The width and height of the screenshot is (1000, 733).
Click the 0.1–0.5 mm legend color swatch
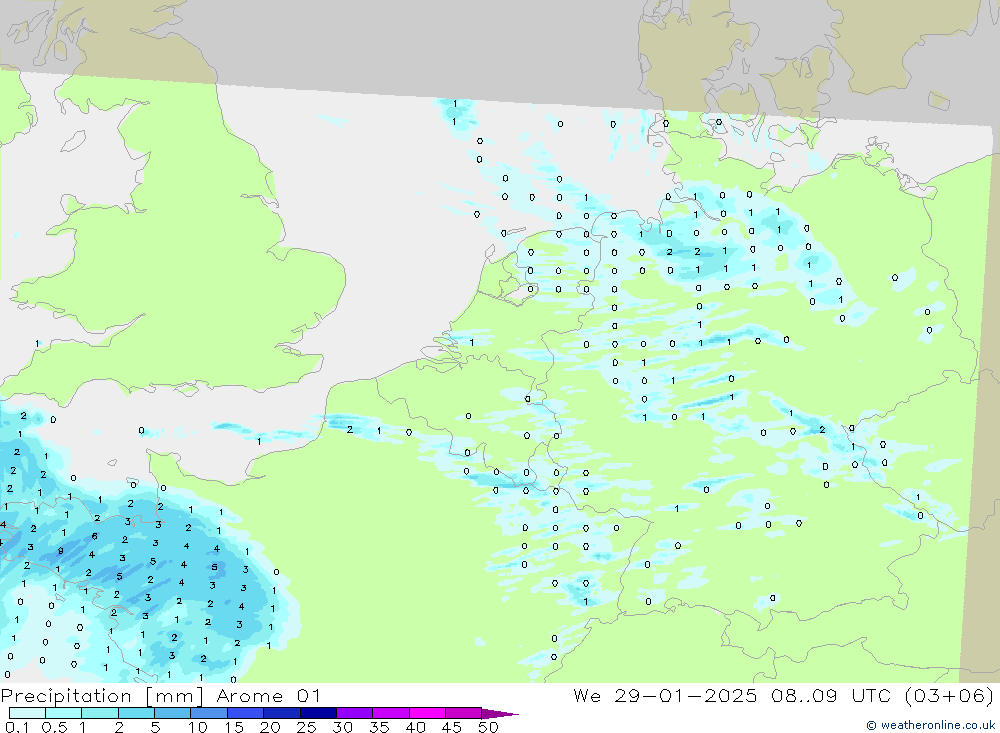tap(27, 713)
